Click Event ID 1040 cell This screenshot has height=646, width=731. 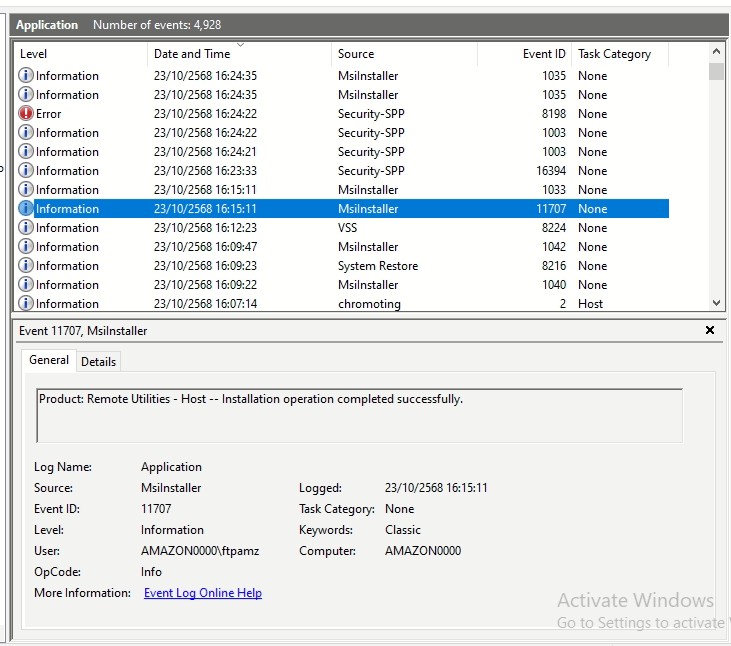tap(553, 285)
